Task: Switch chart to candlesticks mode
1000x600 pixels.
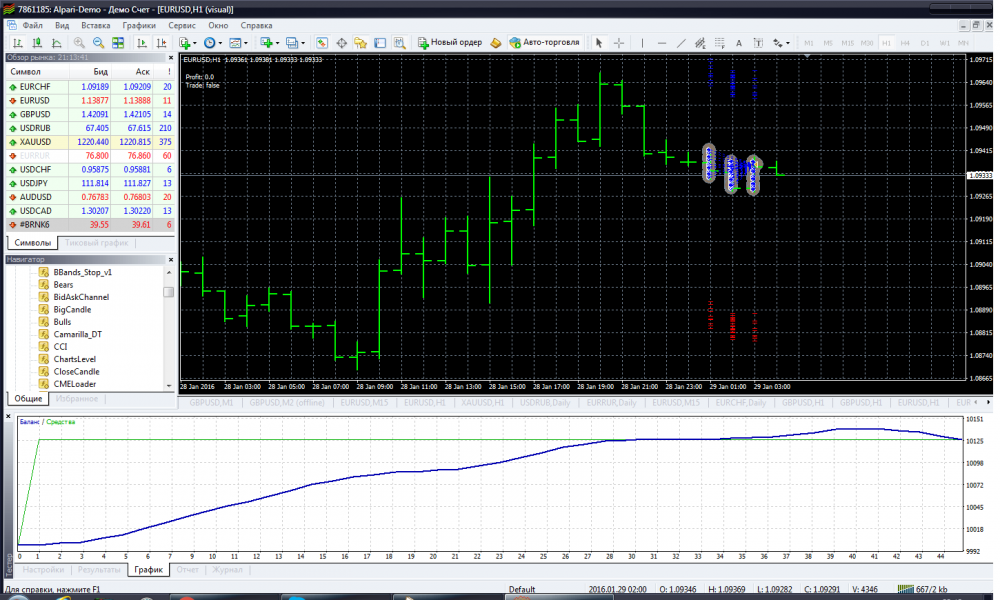Action: [x=38, y=43]
